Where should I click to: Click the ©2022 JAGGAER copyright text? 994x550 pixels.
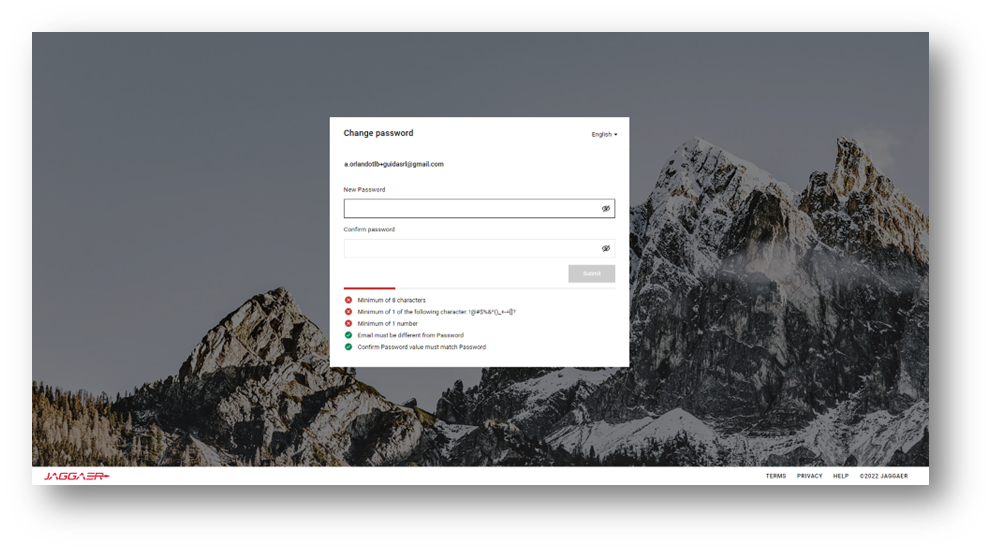pos(883,476)
